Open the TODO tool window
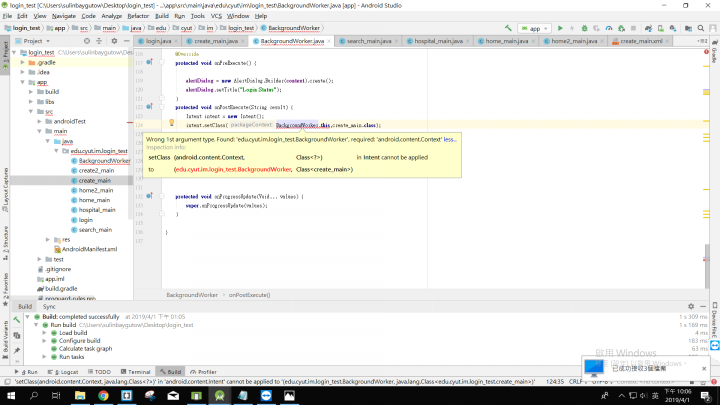The image size is (720, 405). (x=99, y=371)
